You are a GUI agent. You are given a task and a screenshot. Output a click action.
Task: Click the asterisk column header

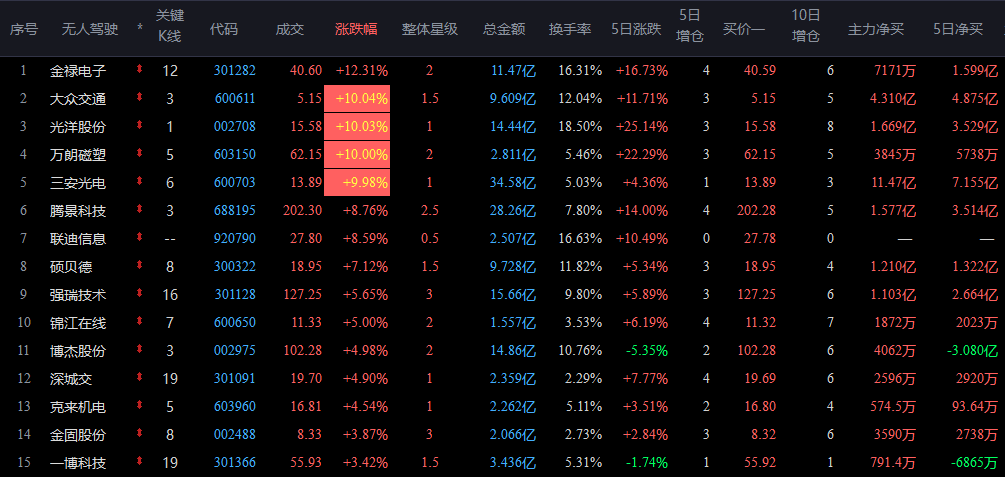tap(140, 29)
